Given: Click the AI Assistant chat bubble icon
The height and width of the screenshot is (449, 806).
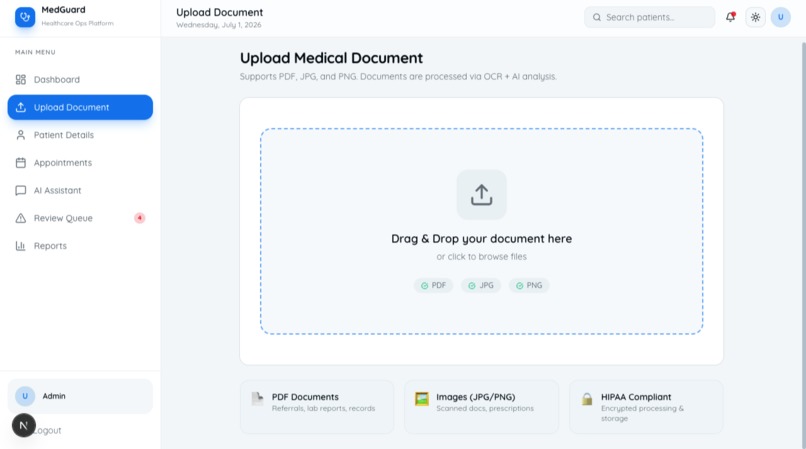Looking at the screenshot, I should pos(21,191).
